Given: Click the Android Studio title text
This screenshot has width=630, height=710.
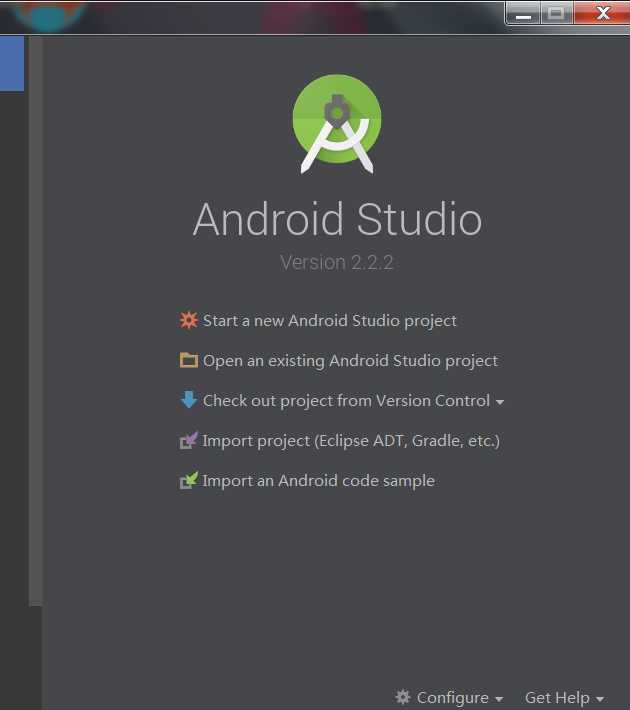Looking at the screenshot, I should pos(337,219).
